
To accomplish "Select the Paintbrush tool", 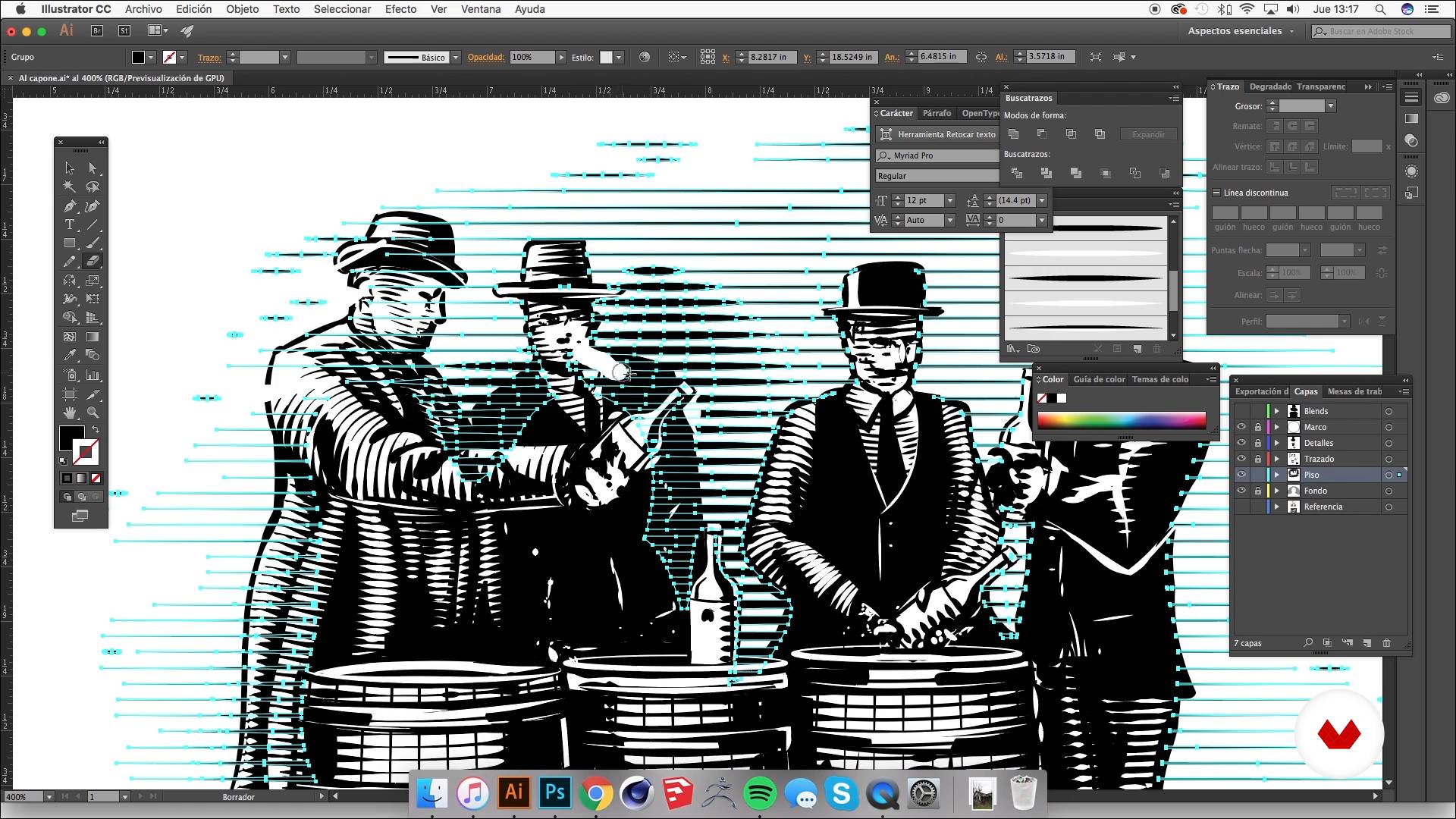I will click(93, 243).
